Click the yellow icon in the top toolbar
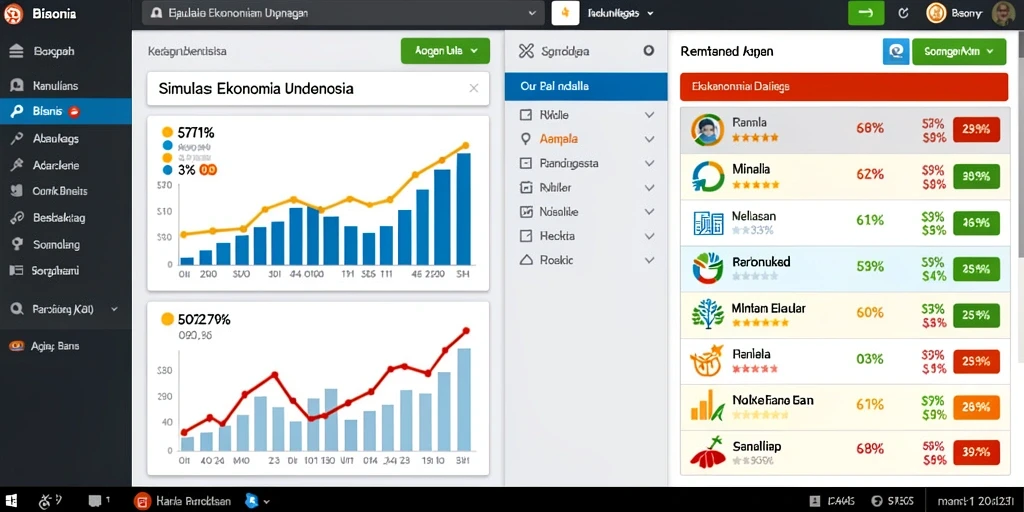Screen dimensions: 1024x512 [565, 12]
